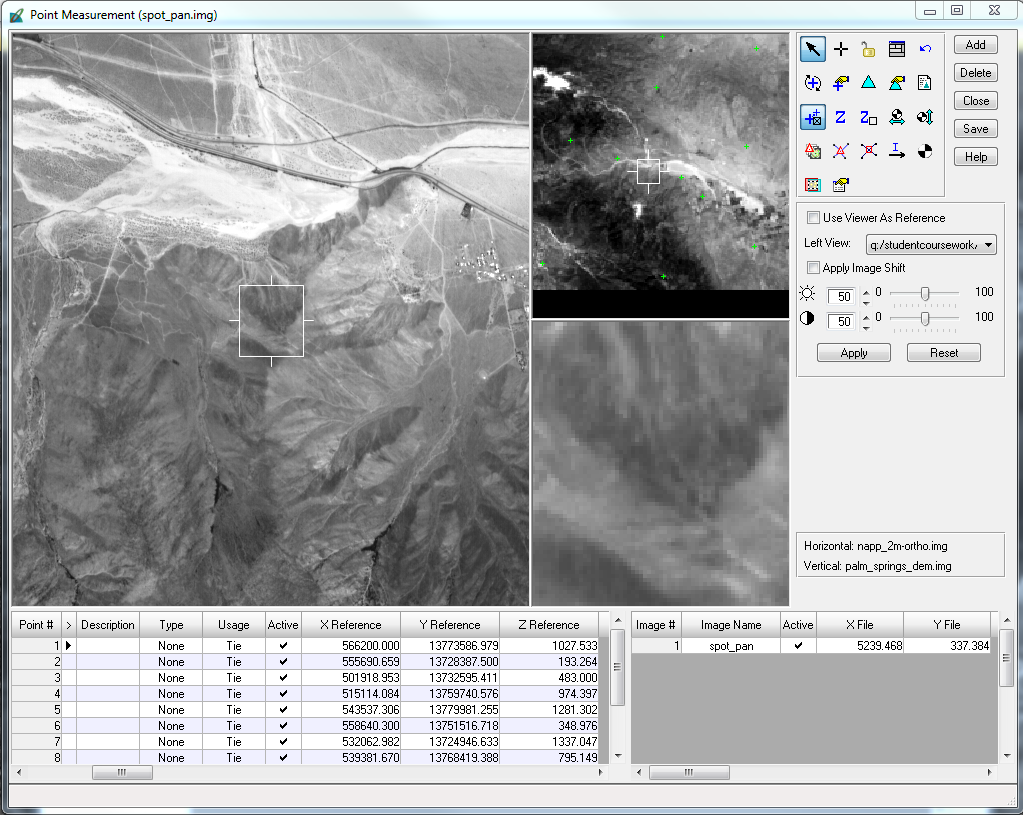Select X Reference column header
Viewport: 1023px width, 815px height.
(x=350, y=625)
